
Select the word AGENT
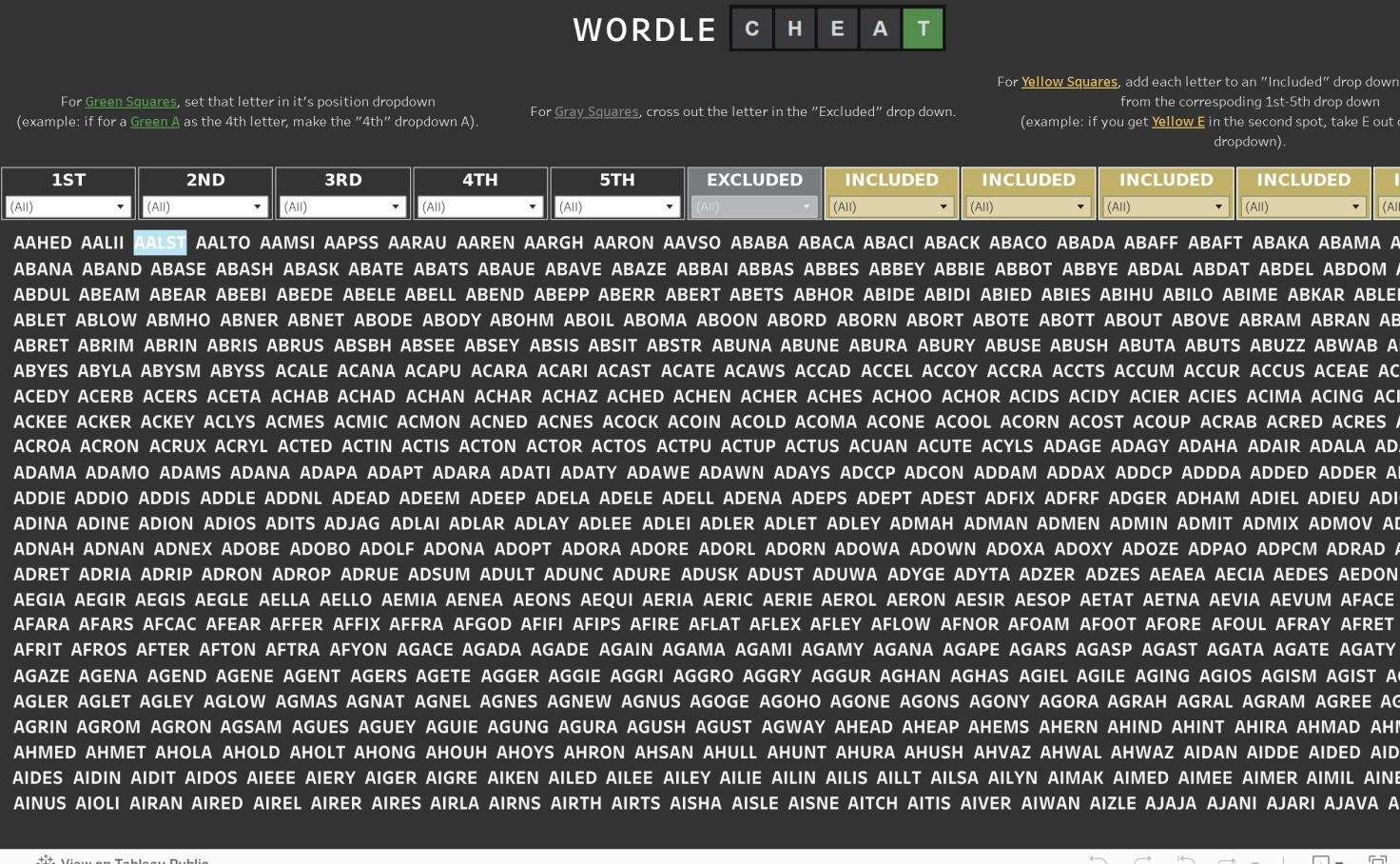pyautogui.click(x=312, y=677)
